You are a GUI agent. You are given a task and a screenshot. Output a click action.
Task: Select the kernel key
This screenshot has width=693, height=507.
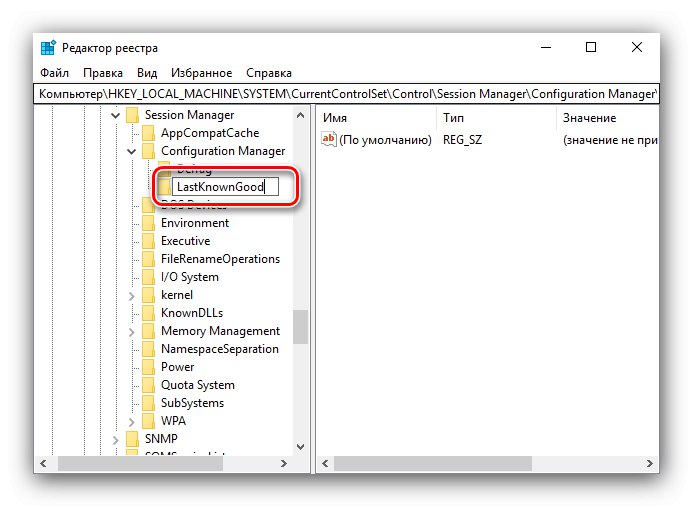click(177, 295)
